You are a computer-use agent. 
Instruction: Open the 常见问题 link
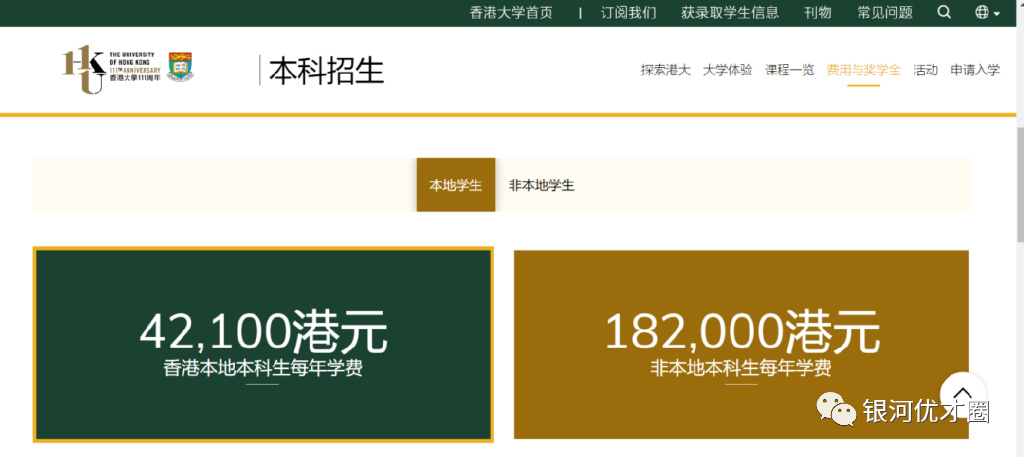pos(884,13)
